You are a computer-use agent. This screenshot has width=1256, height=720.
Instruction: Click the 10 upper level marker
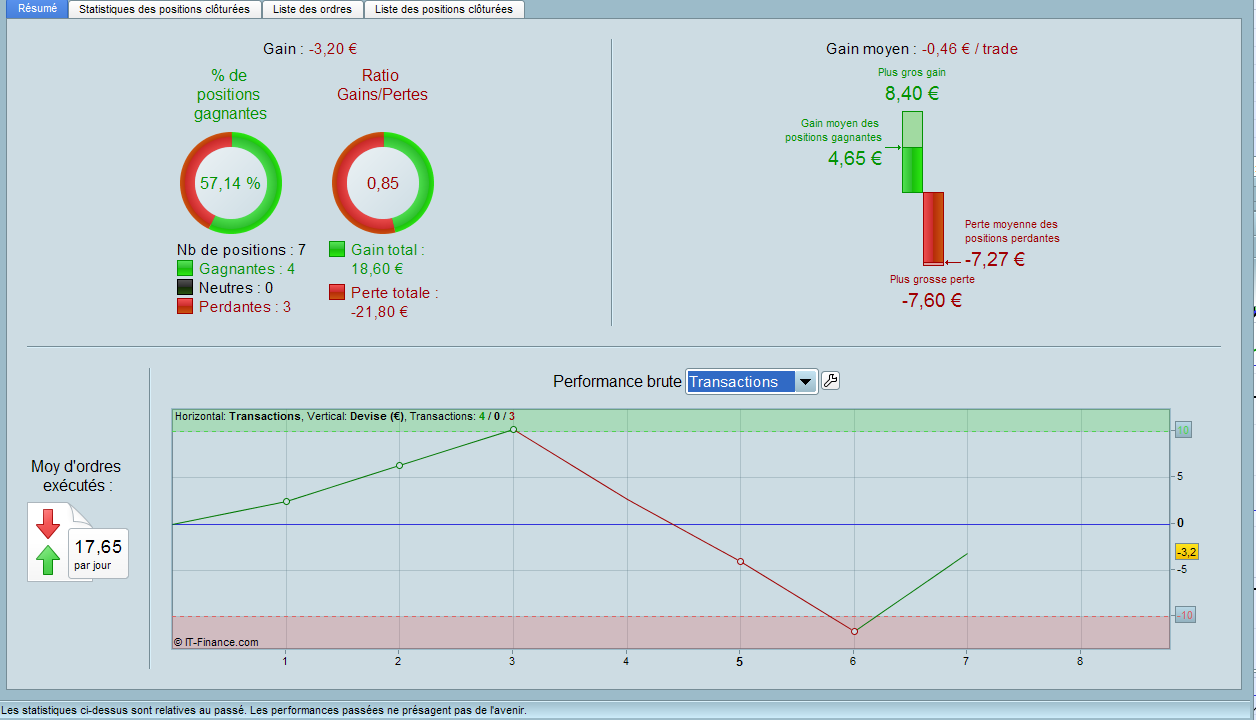[1183, 431]
